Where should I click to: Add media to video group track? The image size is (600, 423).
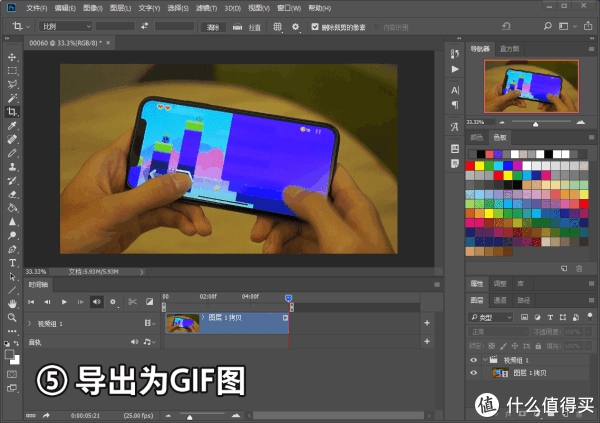(x=427, y=323)
